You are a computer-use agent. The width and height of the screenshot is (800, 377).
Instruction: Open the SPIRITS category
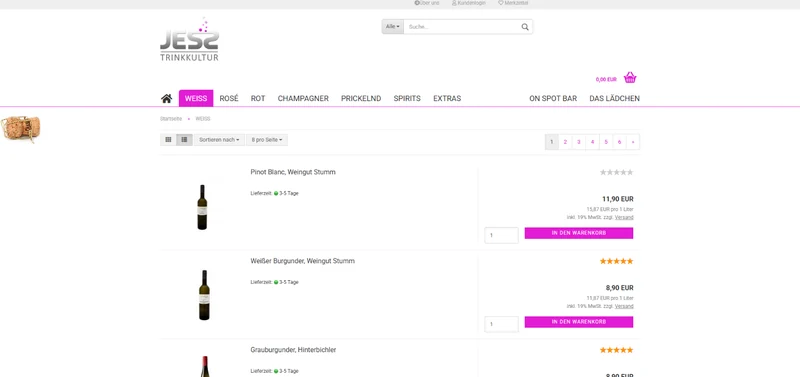[x=407, y=98]
